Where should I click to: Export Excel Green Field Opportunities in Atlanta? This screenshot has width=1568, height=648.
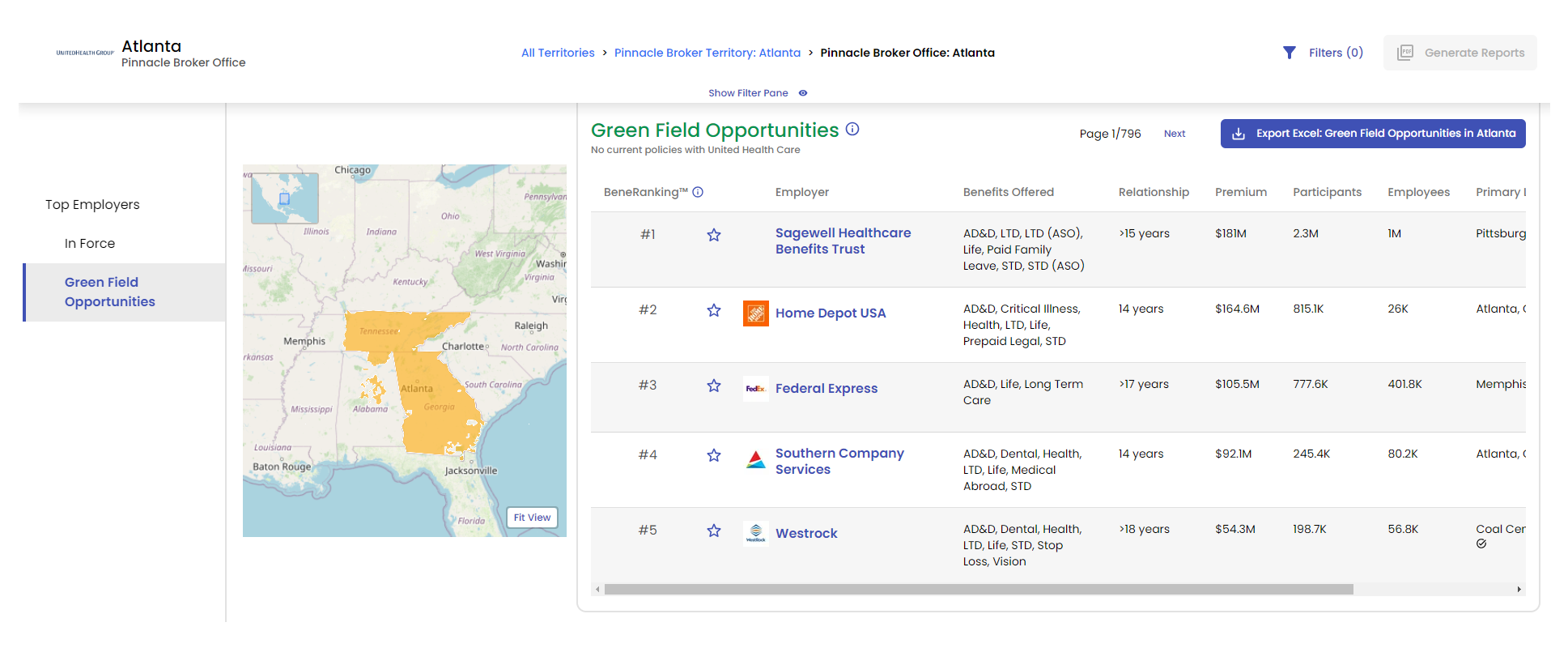(x=1373, y=134)
